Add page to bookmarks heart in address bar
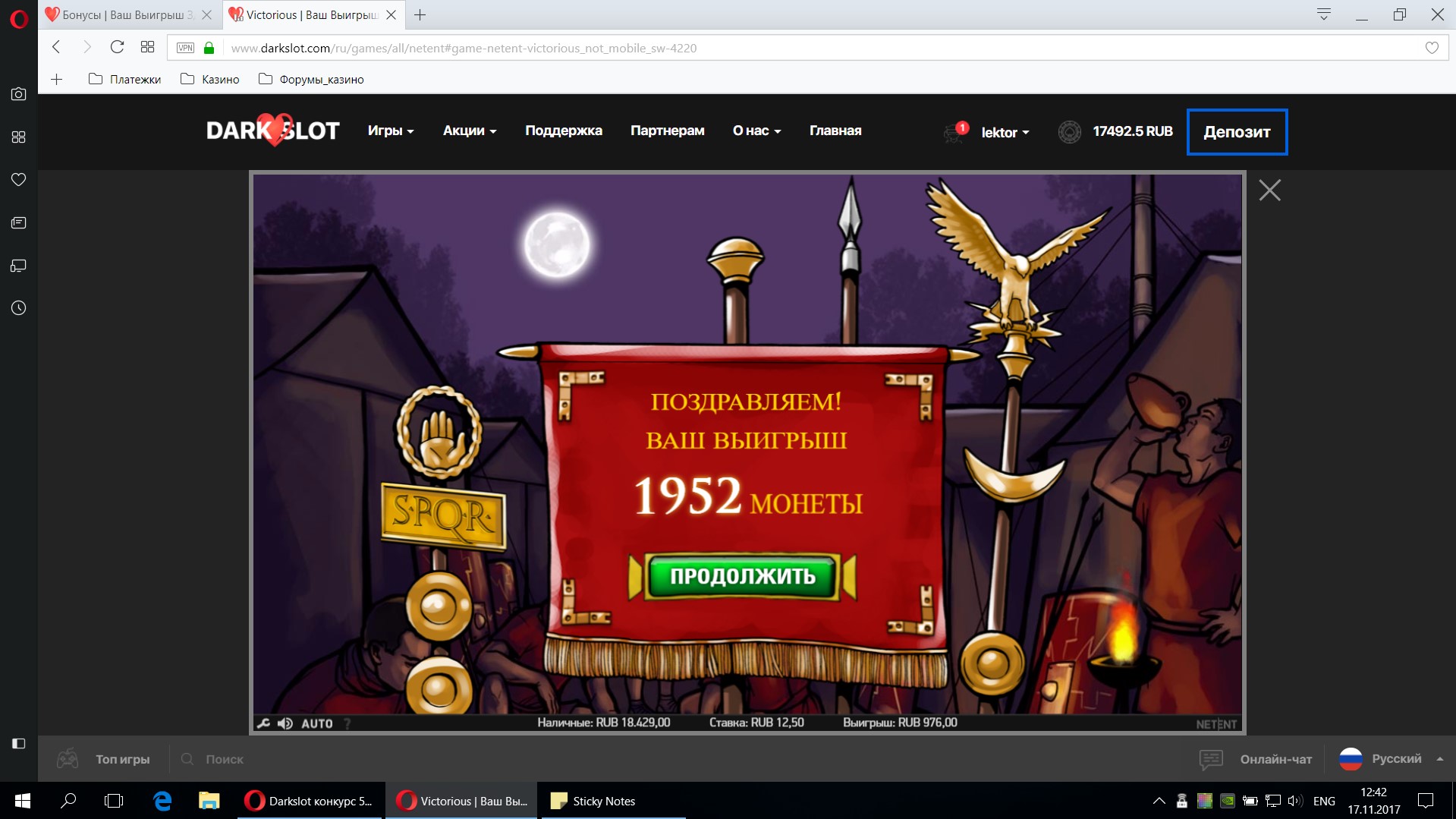1456x819 pixels. (x=1432, y=48)
